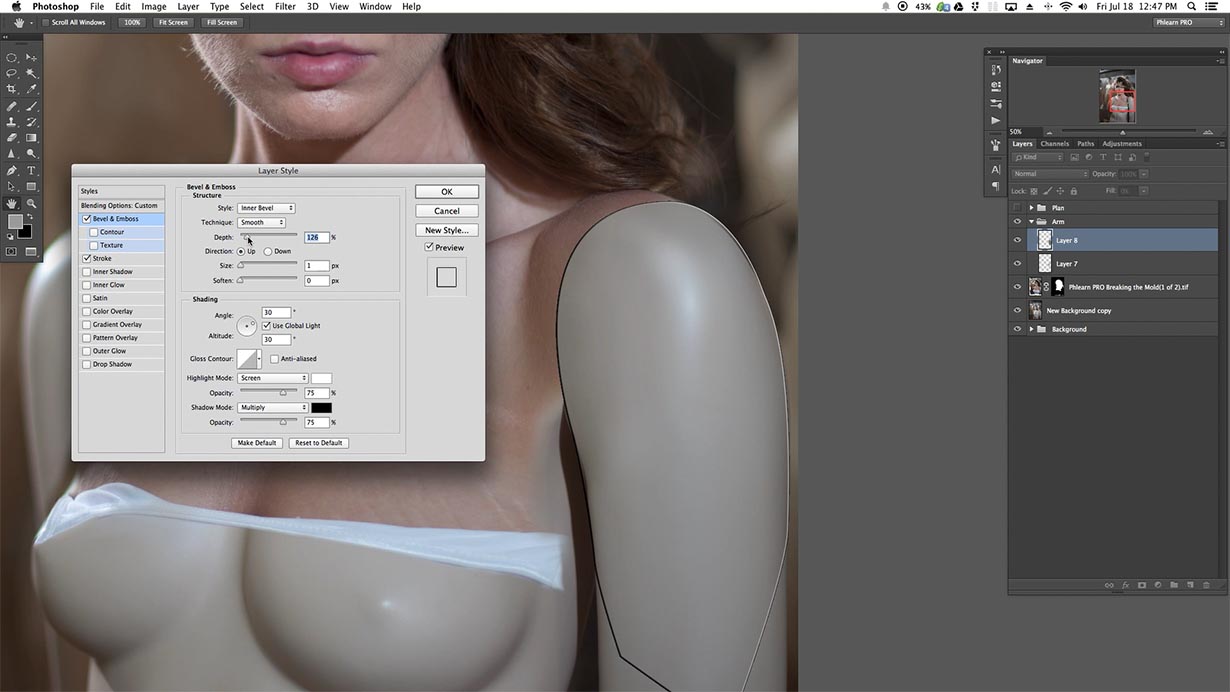
Task: Click the black shadow color swatch
Action: click(321, 408)
